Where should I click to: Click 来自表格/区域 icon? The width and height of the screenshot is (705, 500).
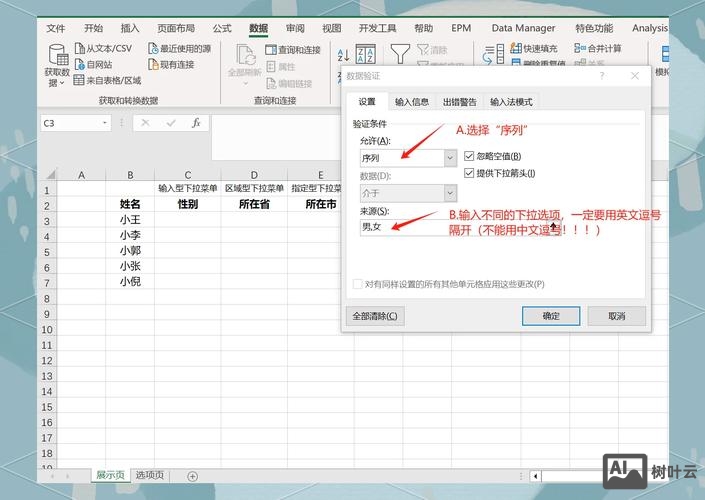79,80
